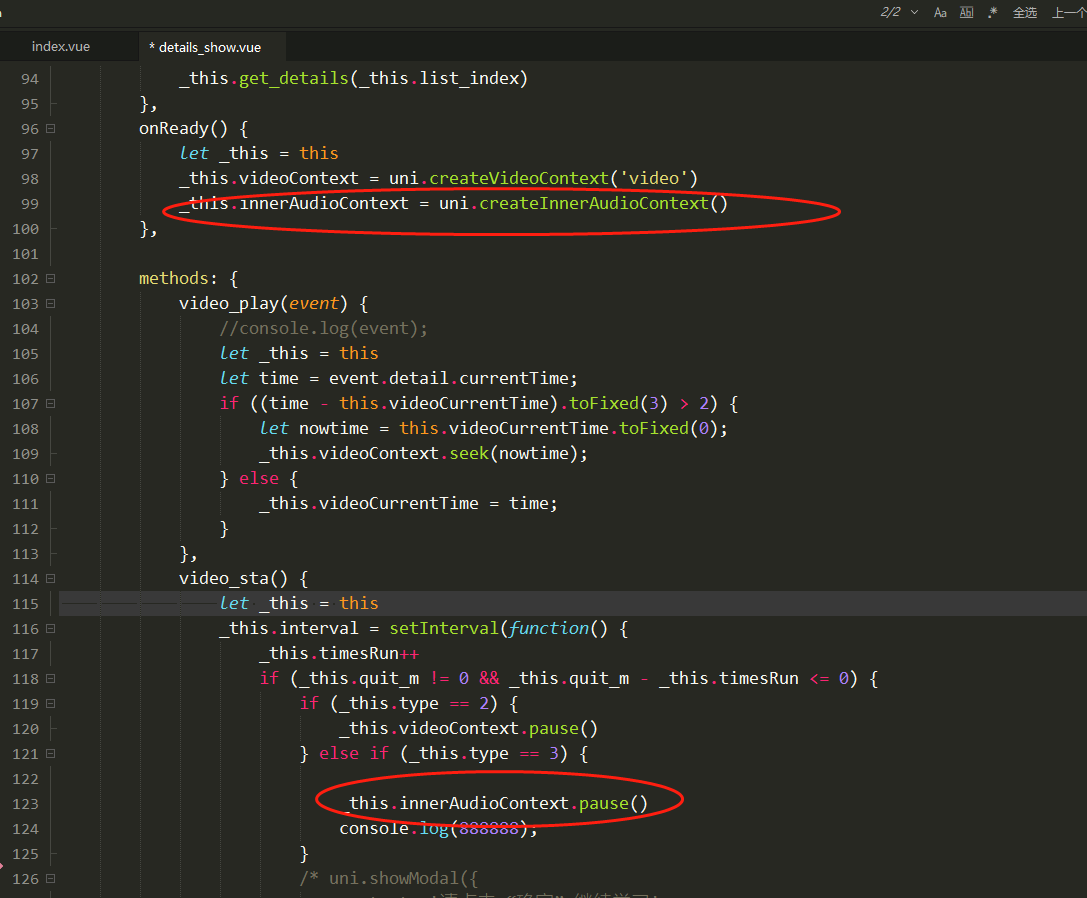Fold else-if block at line 121

click(50, 753)
